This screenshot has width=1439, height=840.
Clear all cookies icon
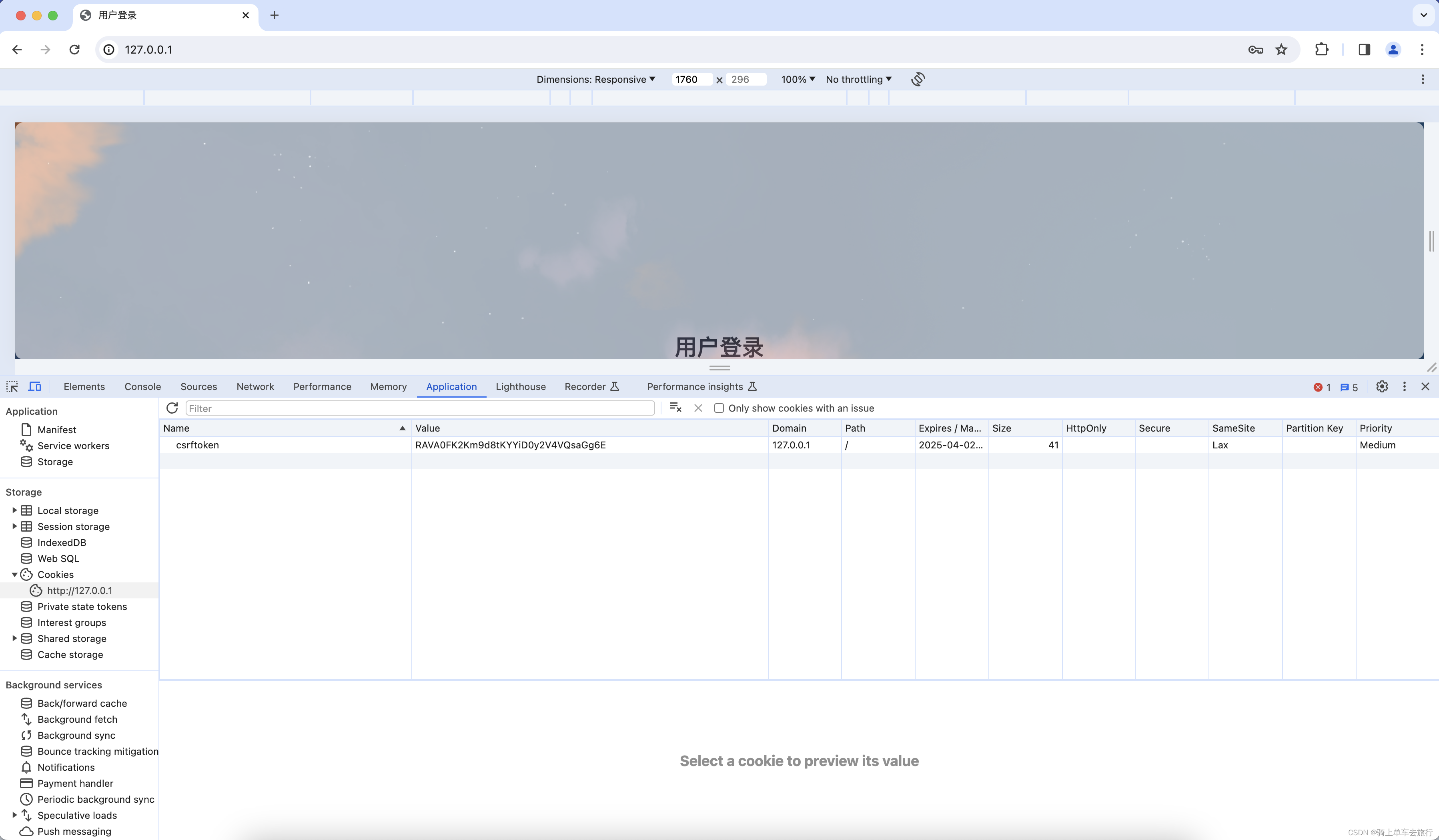[675, 408]
